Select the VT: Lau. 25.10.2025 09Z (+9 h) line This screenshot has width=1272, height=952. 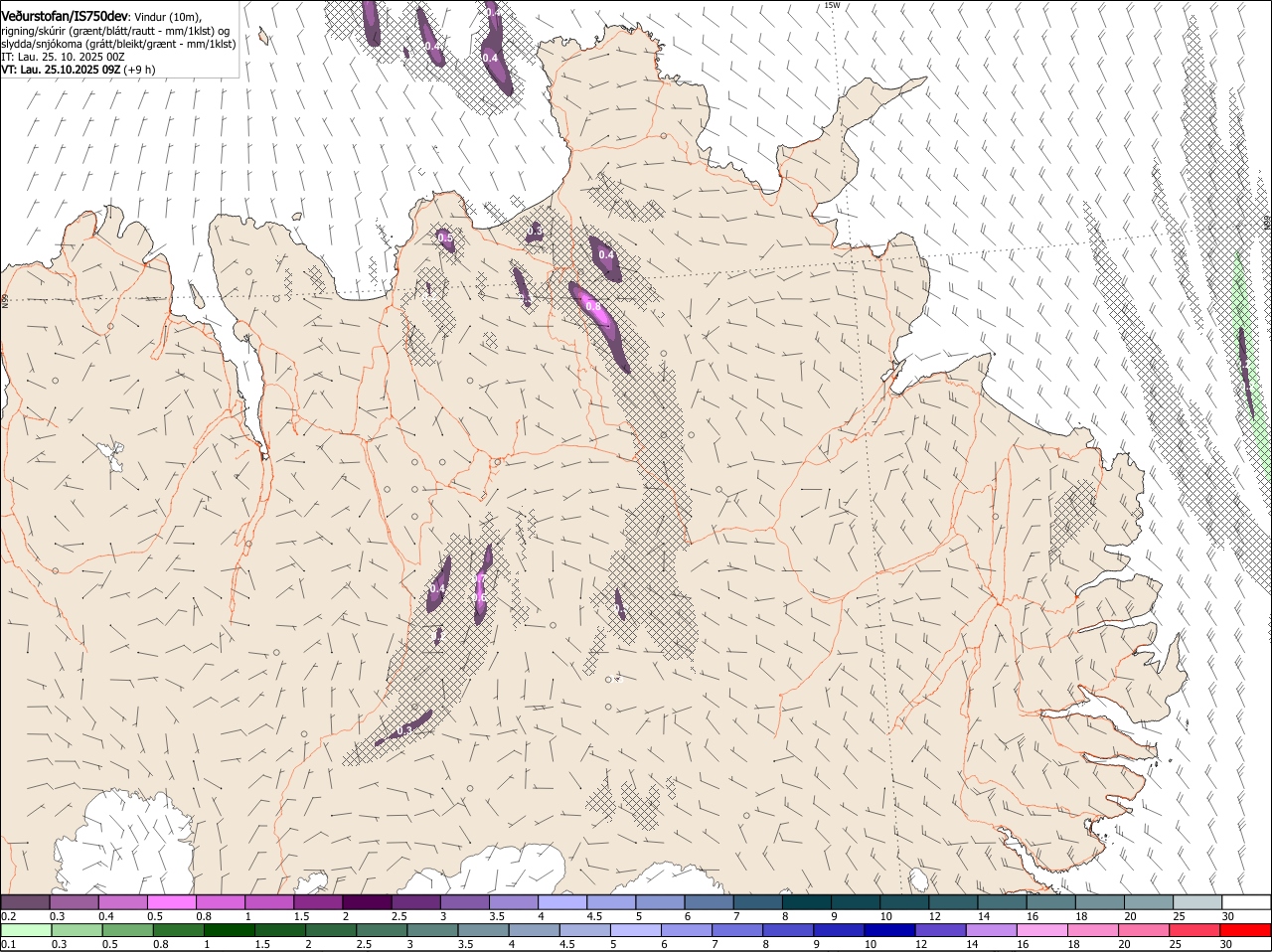pos(78,71)
